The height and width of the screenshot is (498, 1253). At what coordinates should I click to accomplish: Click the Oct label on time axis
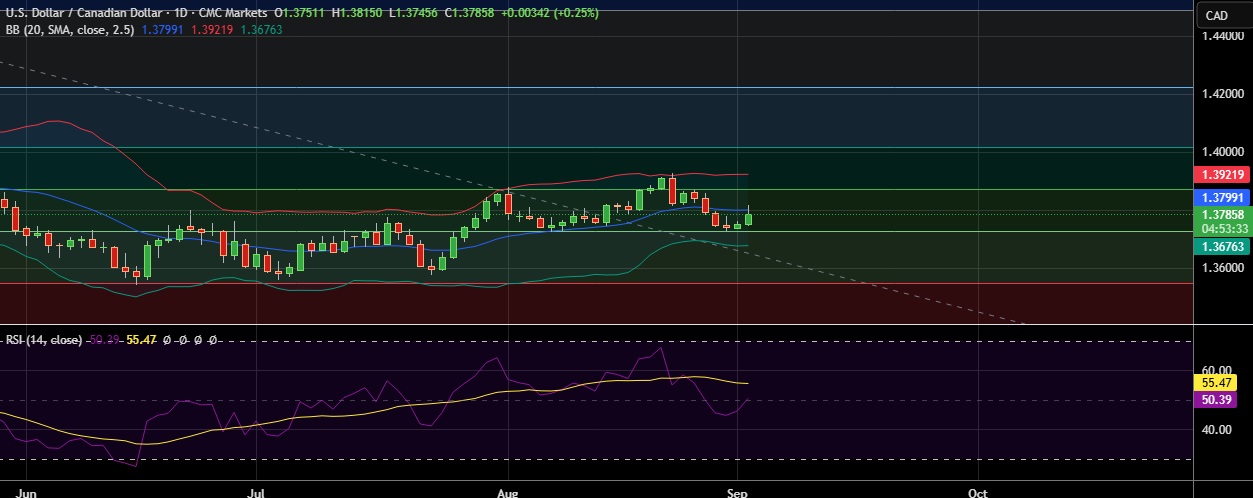(978, 492)
